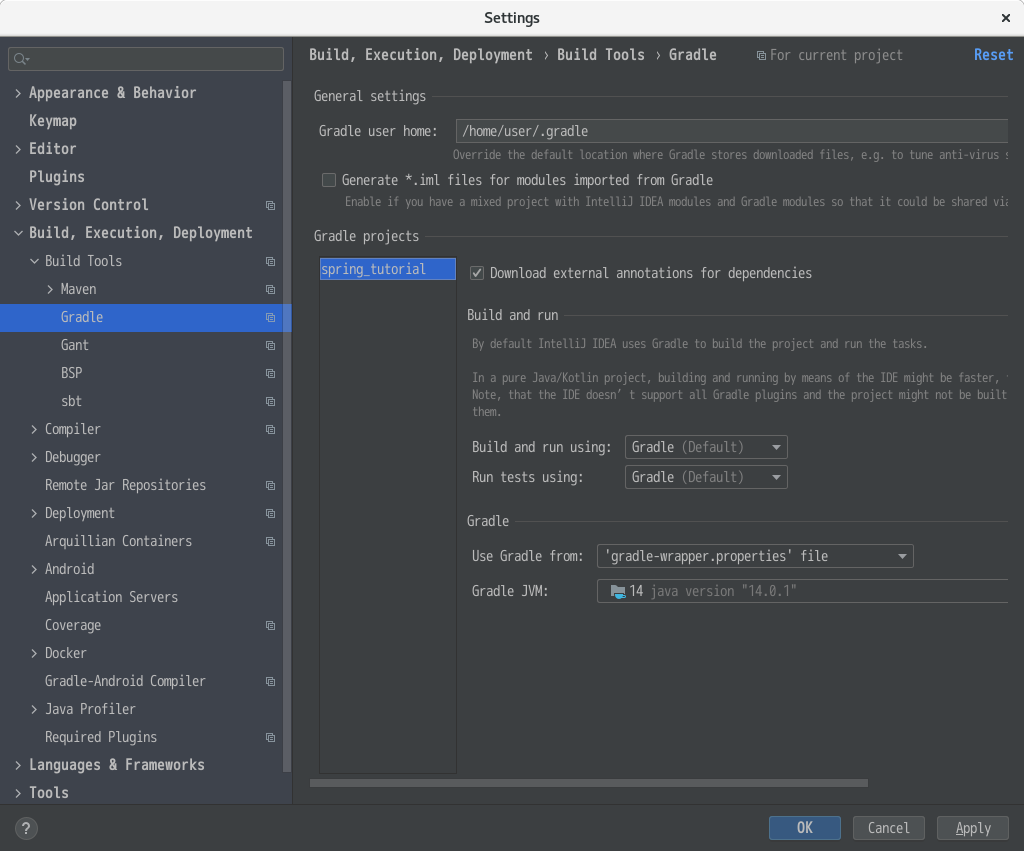Click the settings search input field
This screenshot has height=851, width=1024.
[x=146, y=59]
